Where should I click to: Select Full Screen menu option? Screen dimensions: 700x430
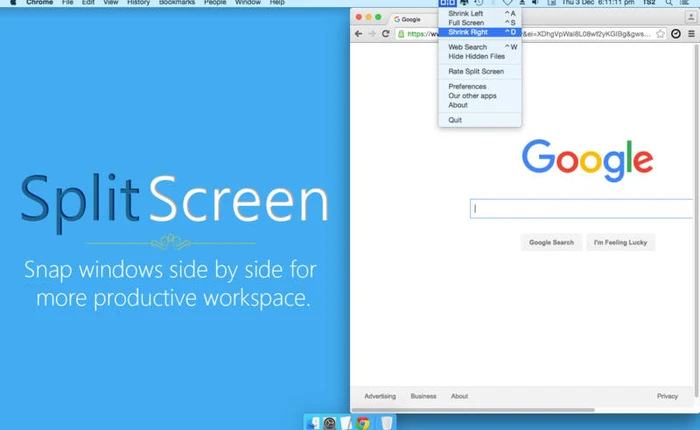coord(466,22)
